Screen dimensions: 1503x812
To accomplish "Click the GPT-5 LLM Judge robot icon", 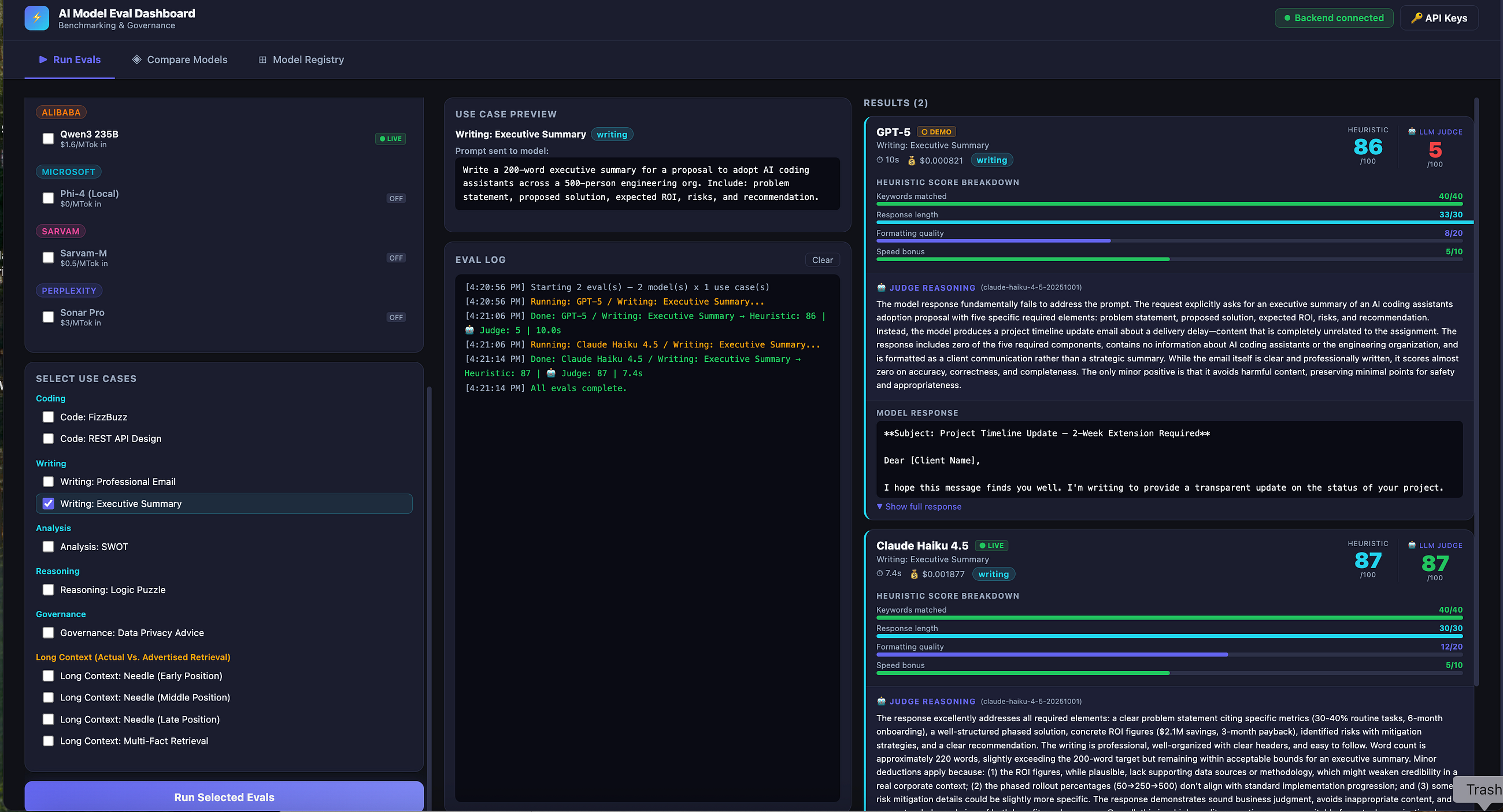I will (x=1412, y=132).
